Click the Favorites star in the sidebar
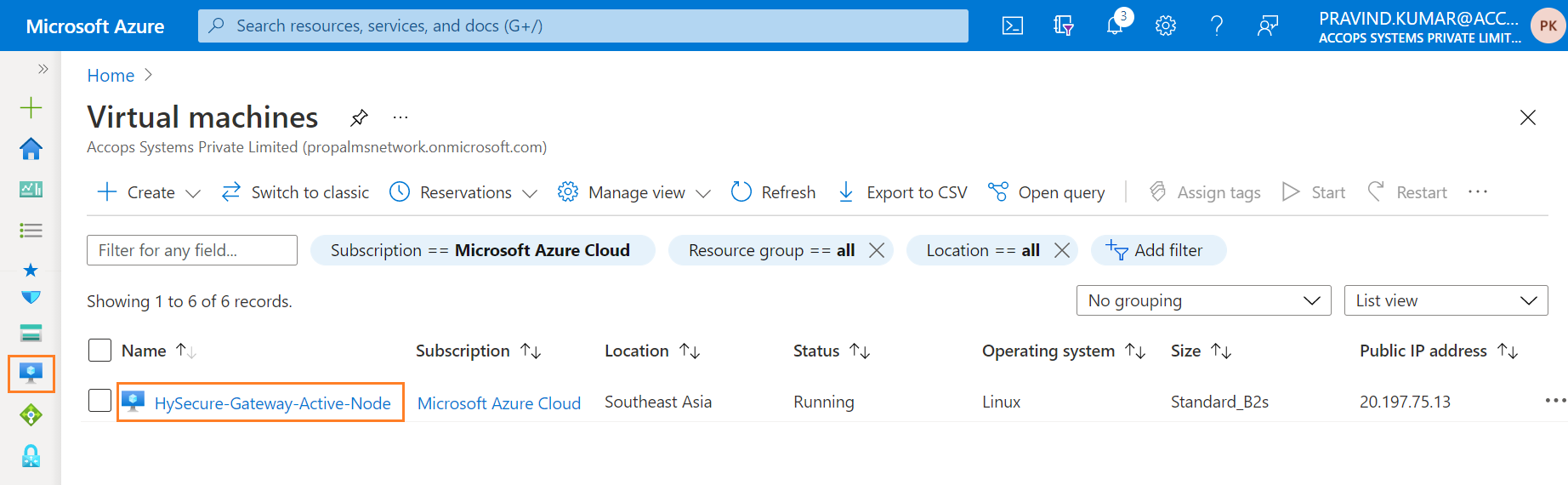Screen dimensions: 1568x485 31,270
